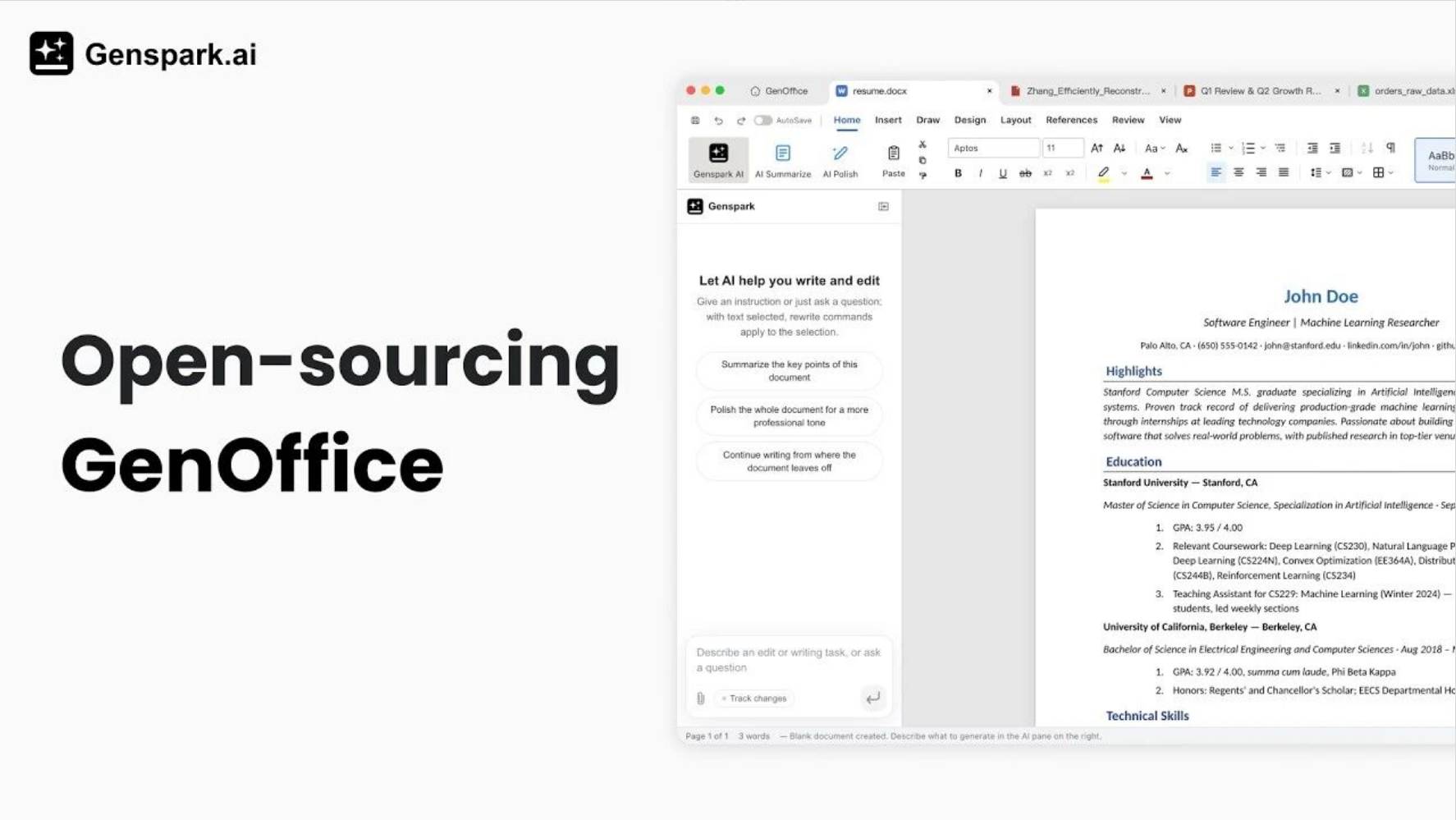Screen dimensions: 1456x820
Task: Select the Layout ribbon tab
Action: pos(1015,120)
